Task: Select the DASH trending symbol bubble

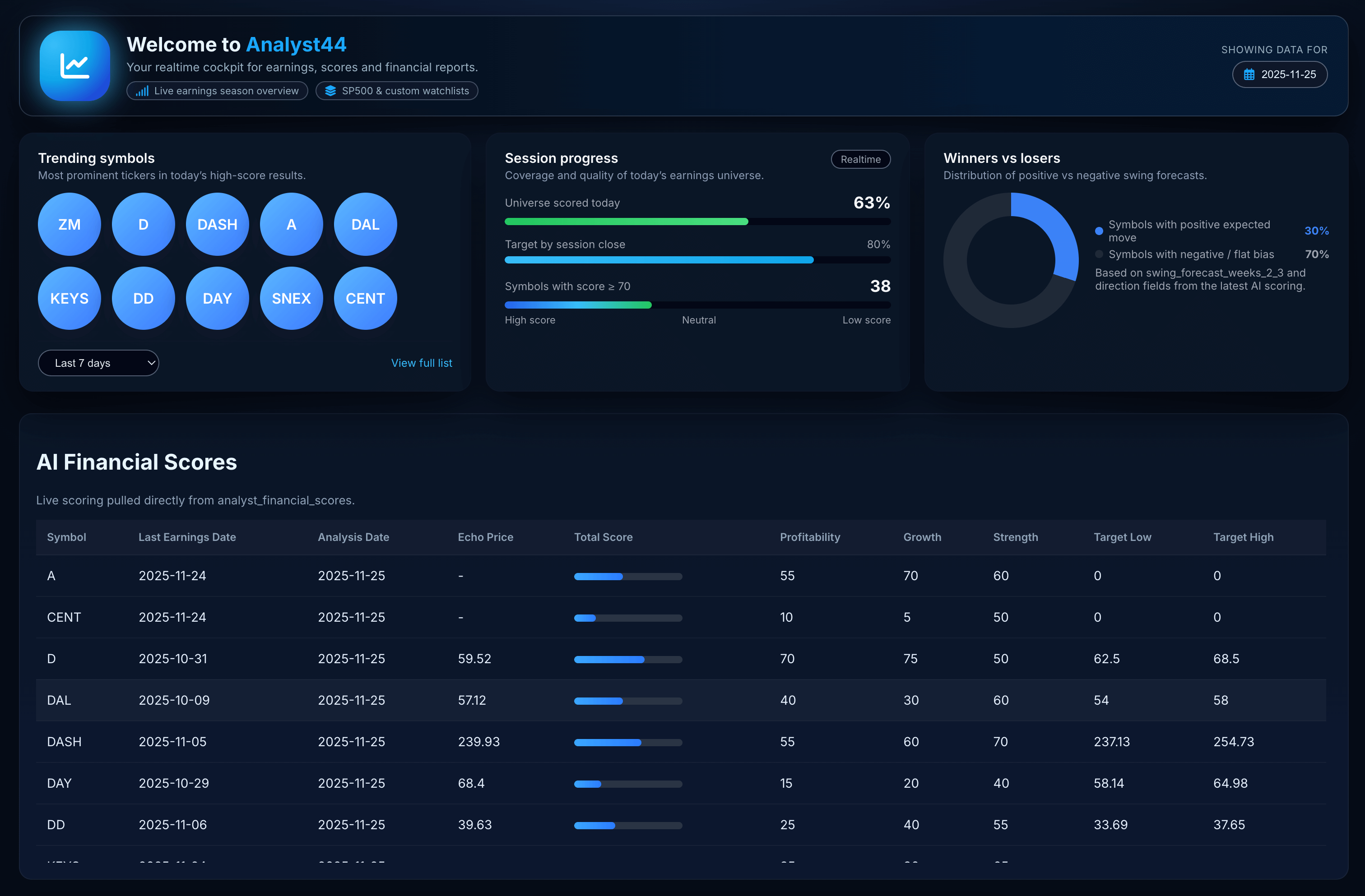Action: (218, 224)
